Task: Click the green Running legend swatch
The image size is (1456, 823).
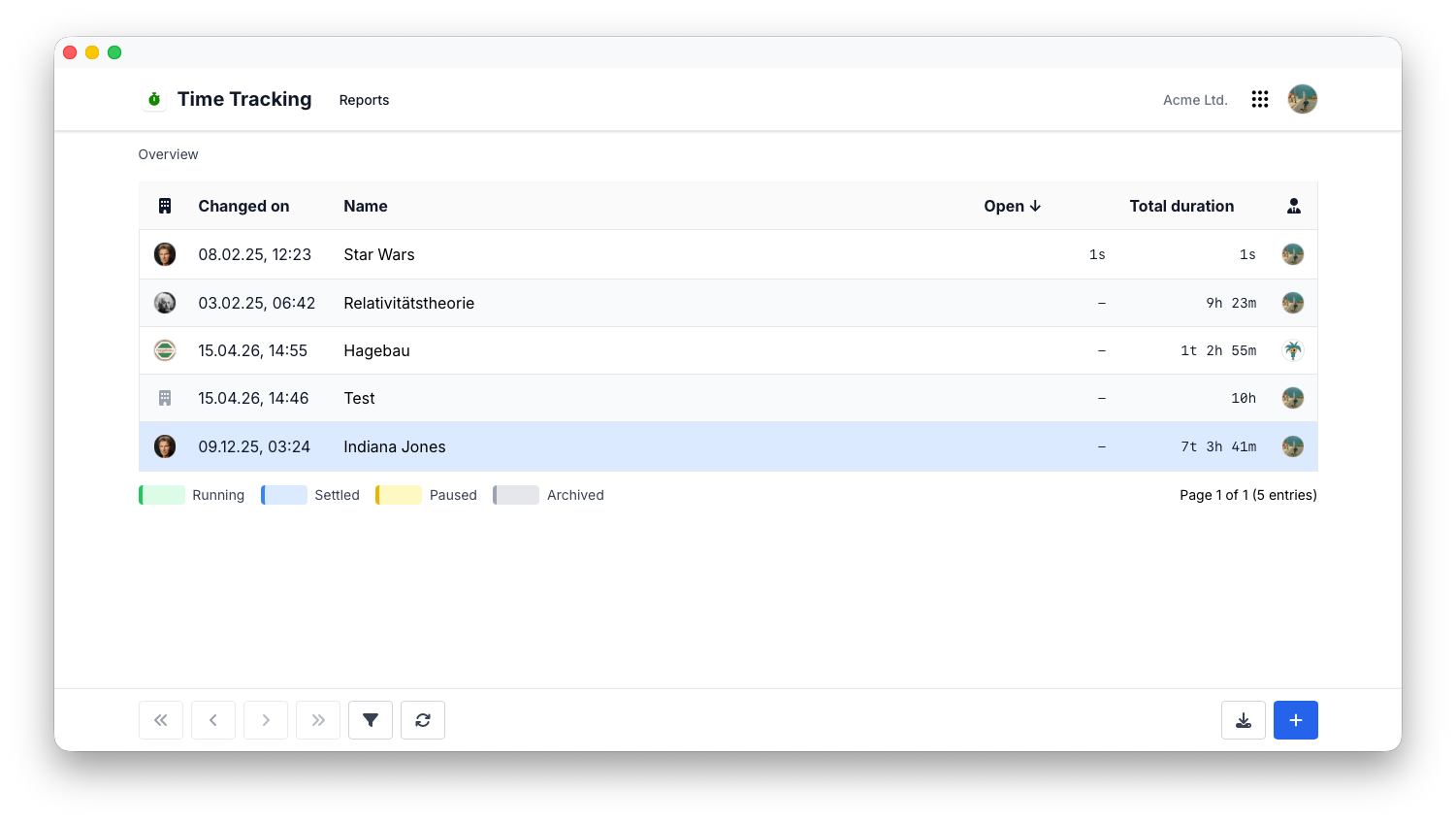Action: tap(162, 495)
